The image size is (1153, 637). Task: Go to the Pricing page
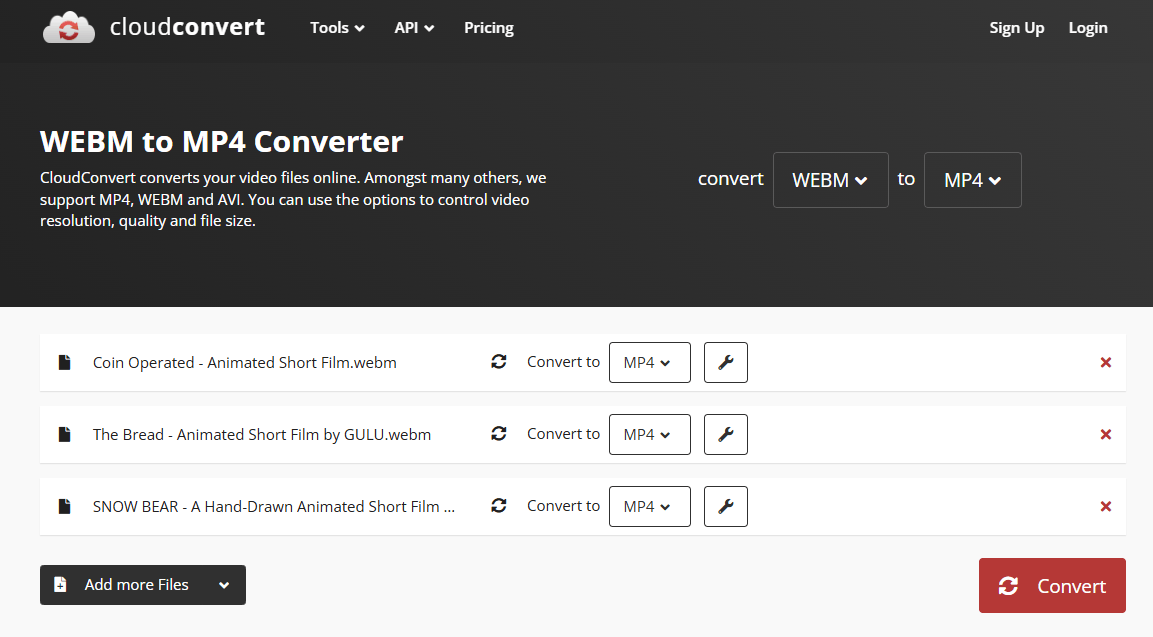(489, 28)
